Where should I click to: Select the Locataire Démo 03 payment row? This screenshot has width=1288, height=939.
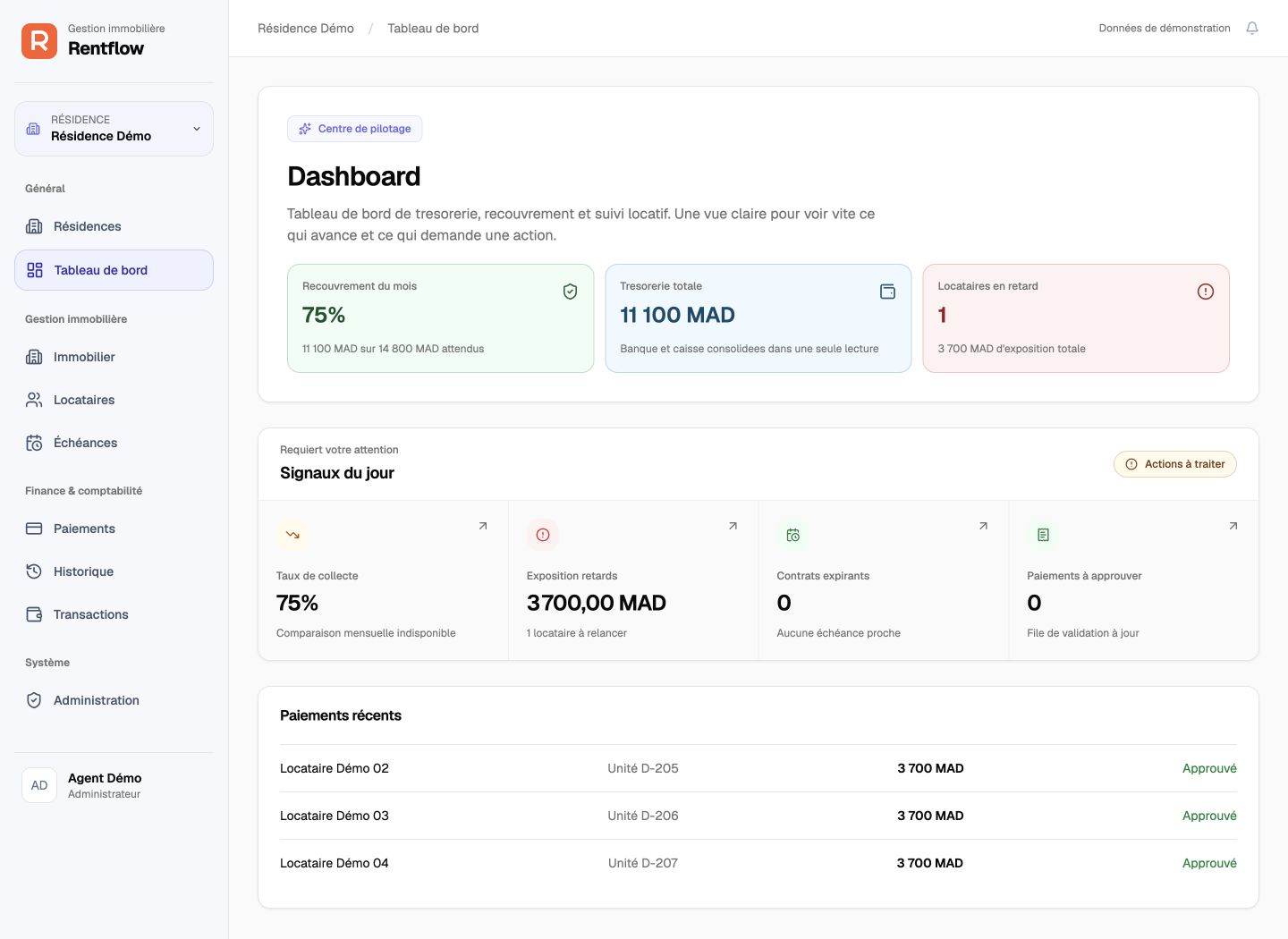(x=758, y=816)
